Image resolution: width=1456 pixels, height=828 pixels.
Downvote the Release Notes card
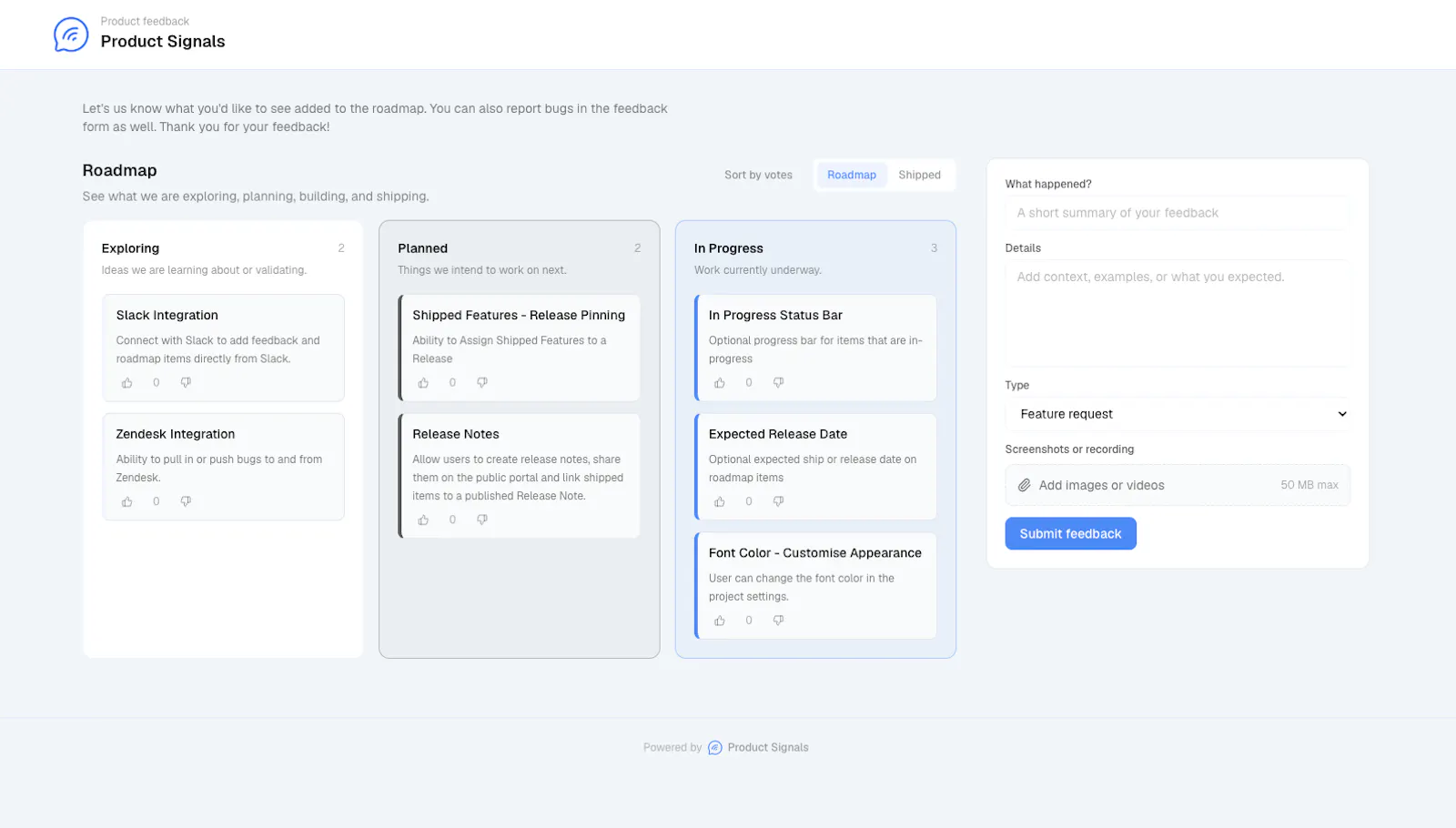482,520
